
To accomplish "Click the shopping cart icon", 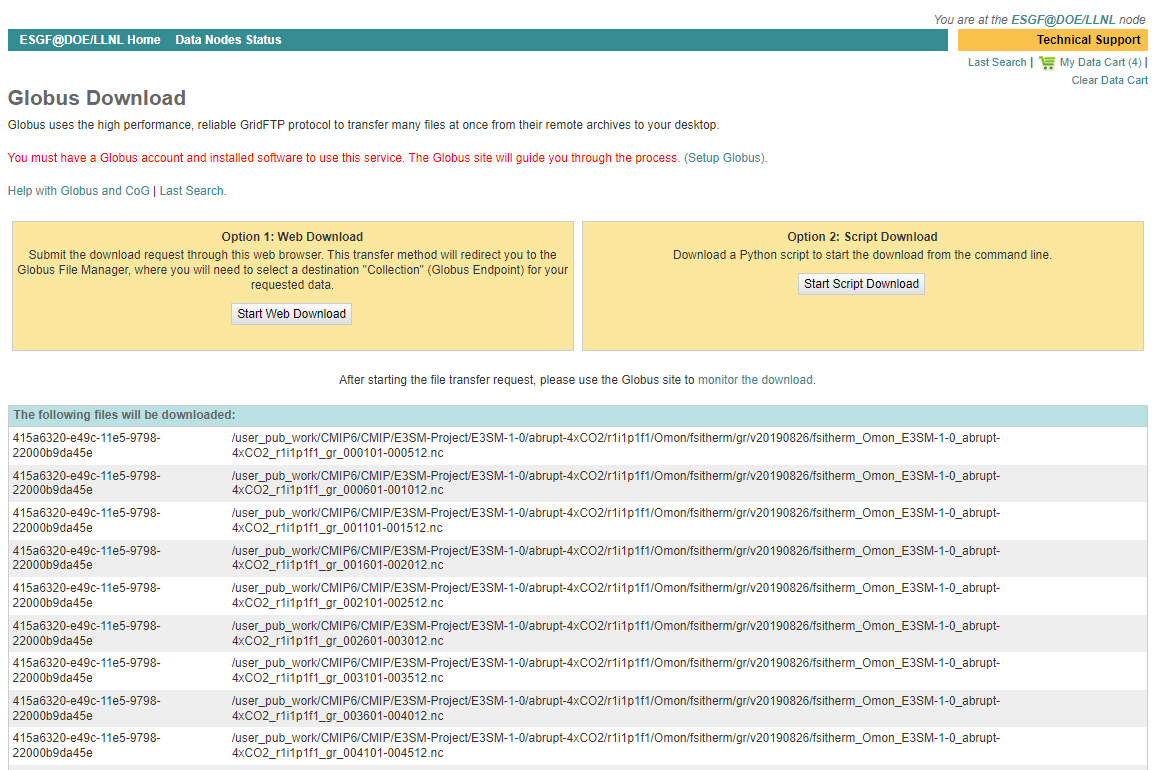I will tap(1047, 63).
